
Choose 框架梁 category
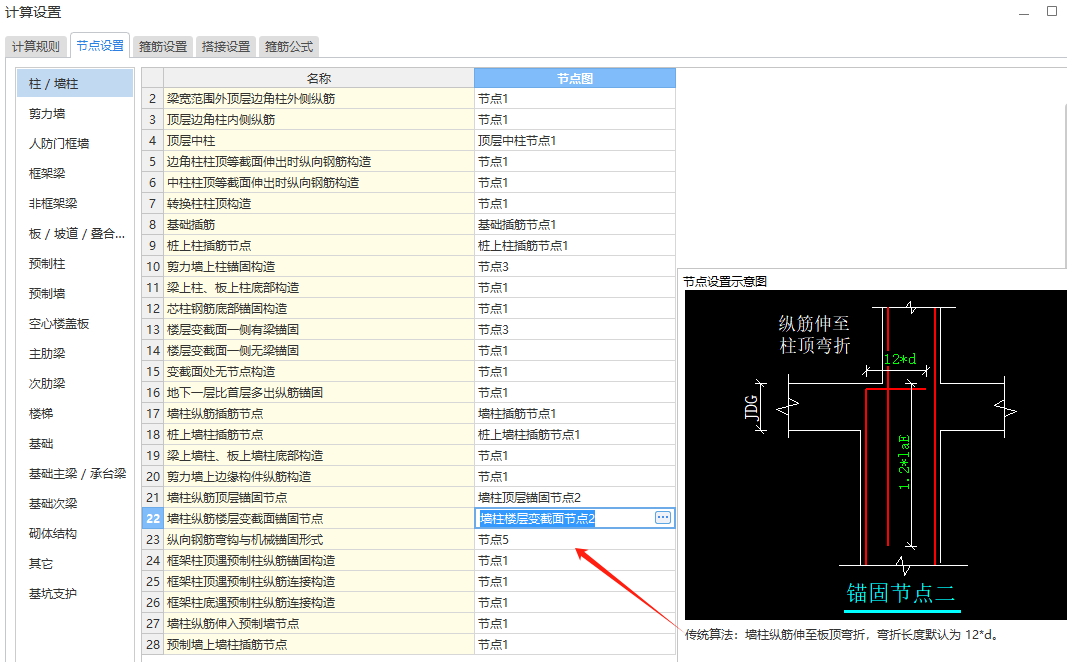coord(75,173)
